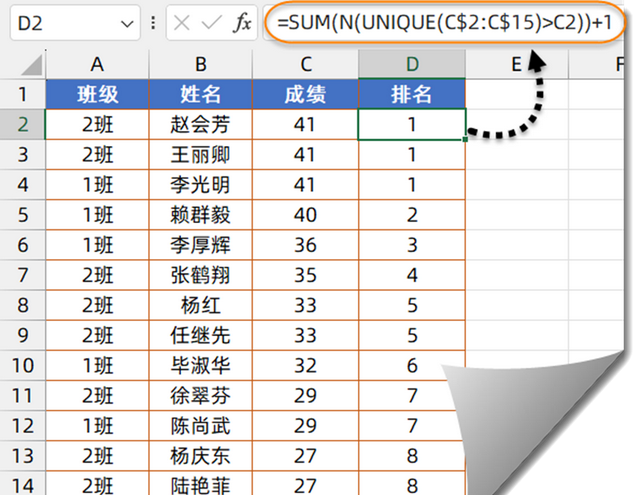This screenshot has width=640, height=495.
Task: Select score 36 in 李厚辉 row
Action: [x=305, y=245]
